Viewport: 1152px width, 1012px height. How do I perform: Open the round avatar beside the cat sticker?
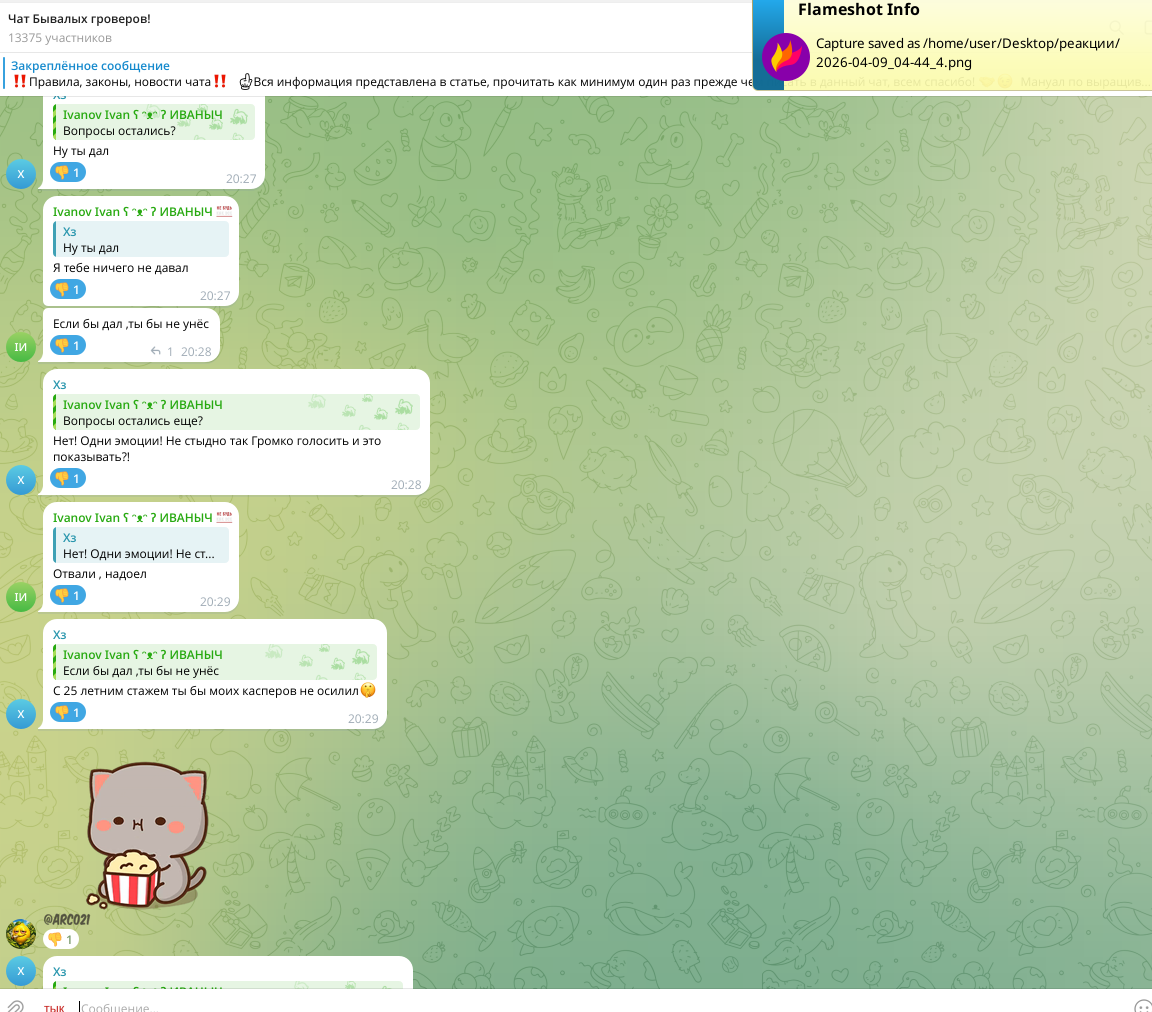pyautogui.click(x=21, y=933)
